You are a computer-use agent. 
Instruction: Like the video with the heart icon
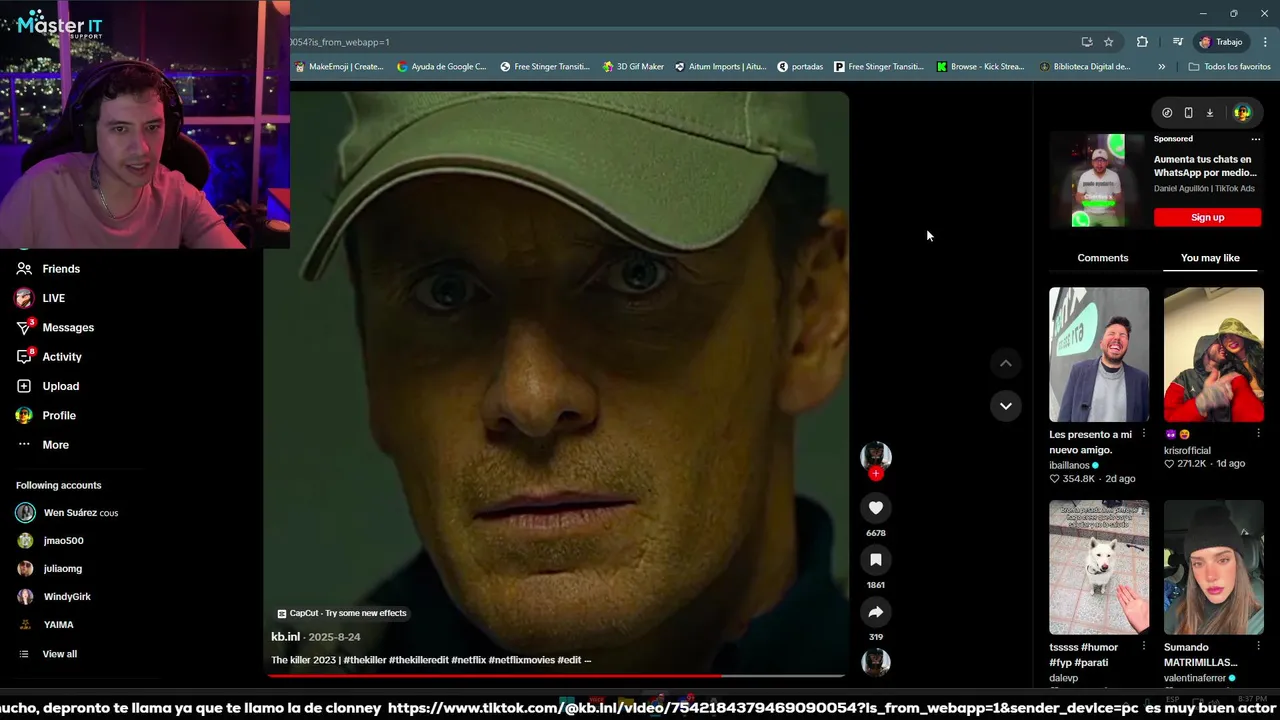[x=876, y=508]
